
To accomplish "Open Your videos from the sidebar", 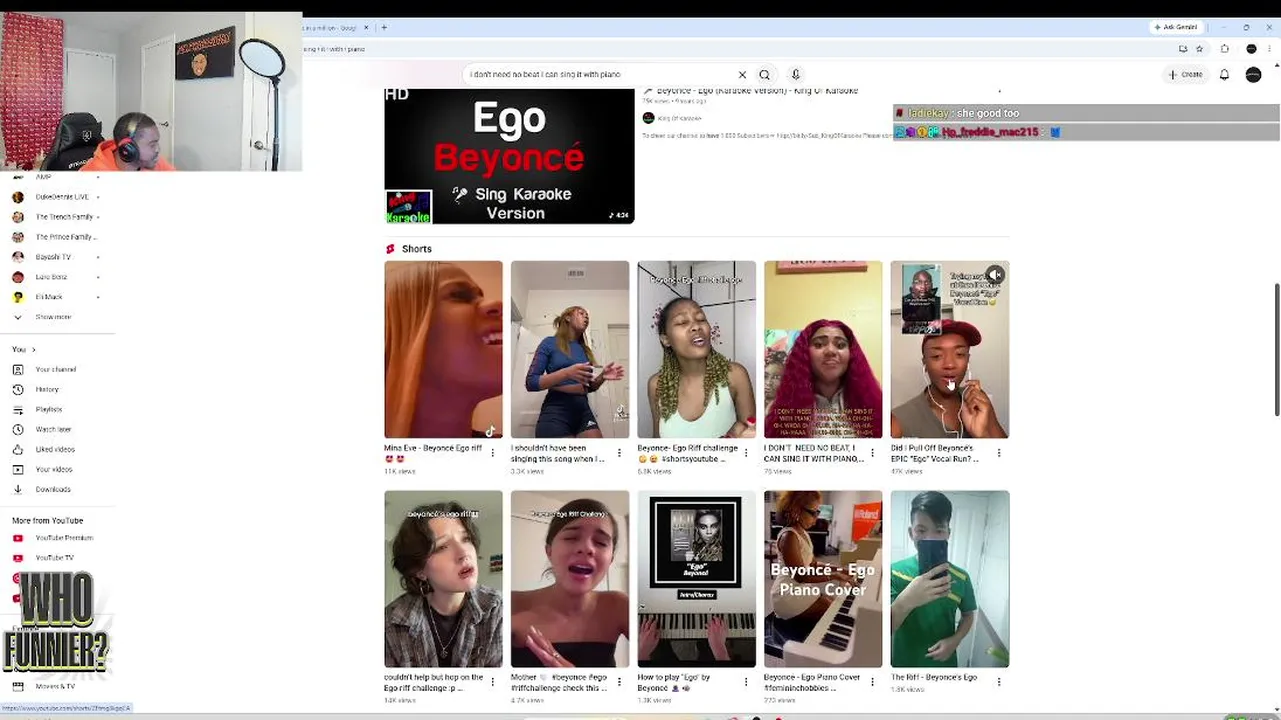I will click(x=56, y=469).
